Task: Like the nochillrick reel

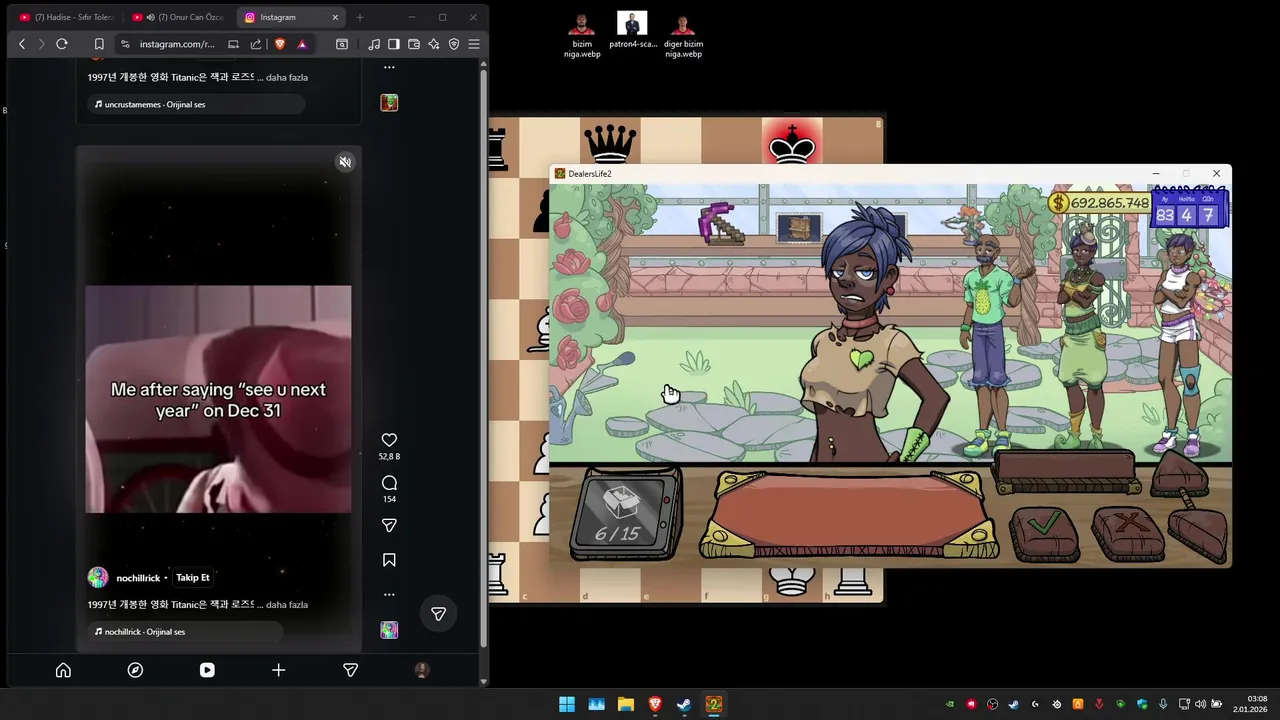Action: point(389,440)
